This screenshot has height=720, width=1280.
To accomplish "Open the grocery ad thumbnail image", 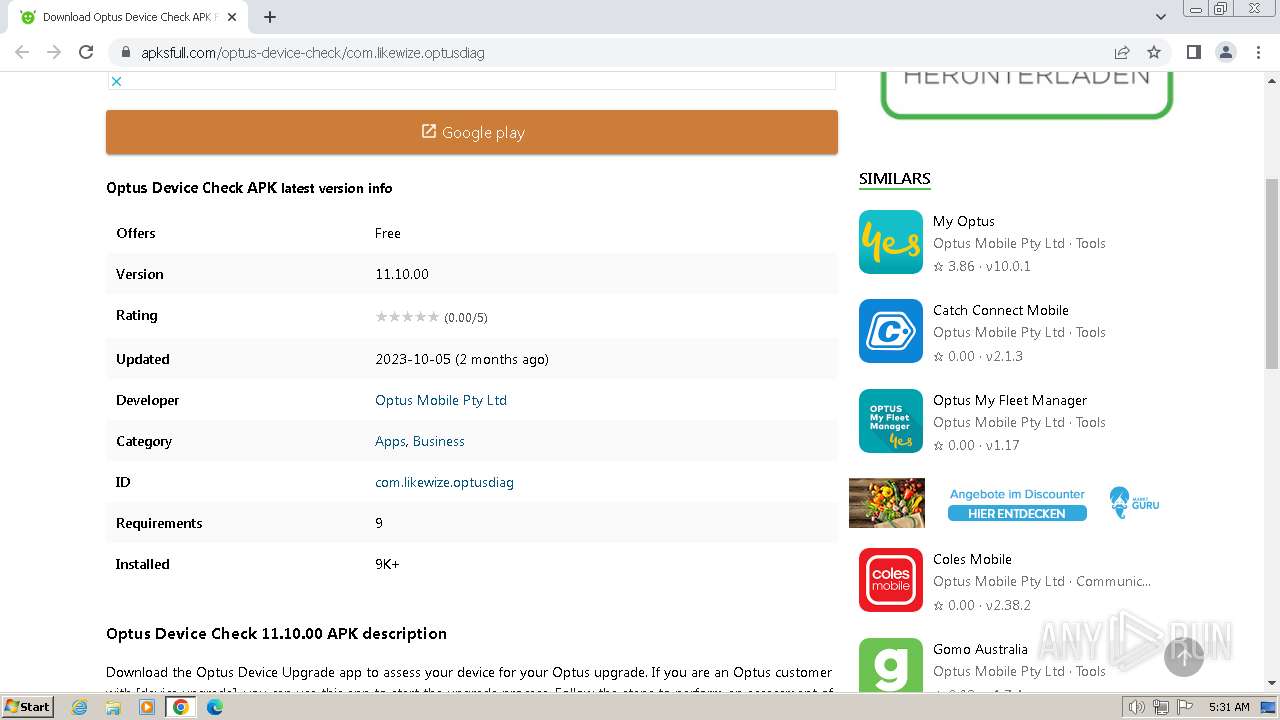I will (x=887, y=503).
